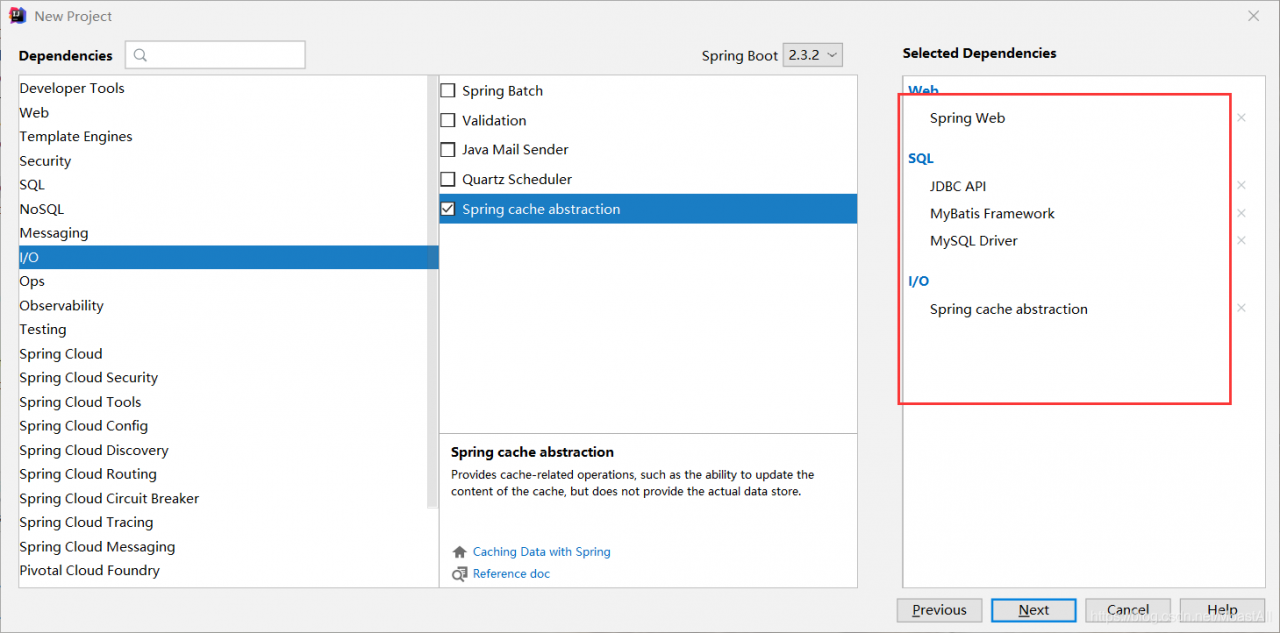Cancel the New Project wizard
Image resolution: width=1280 pixels, height=633 pixels.
[x=1128, y=610]
